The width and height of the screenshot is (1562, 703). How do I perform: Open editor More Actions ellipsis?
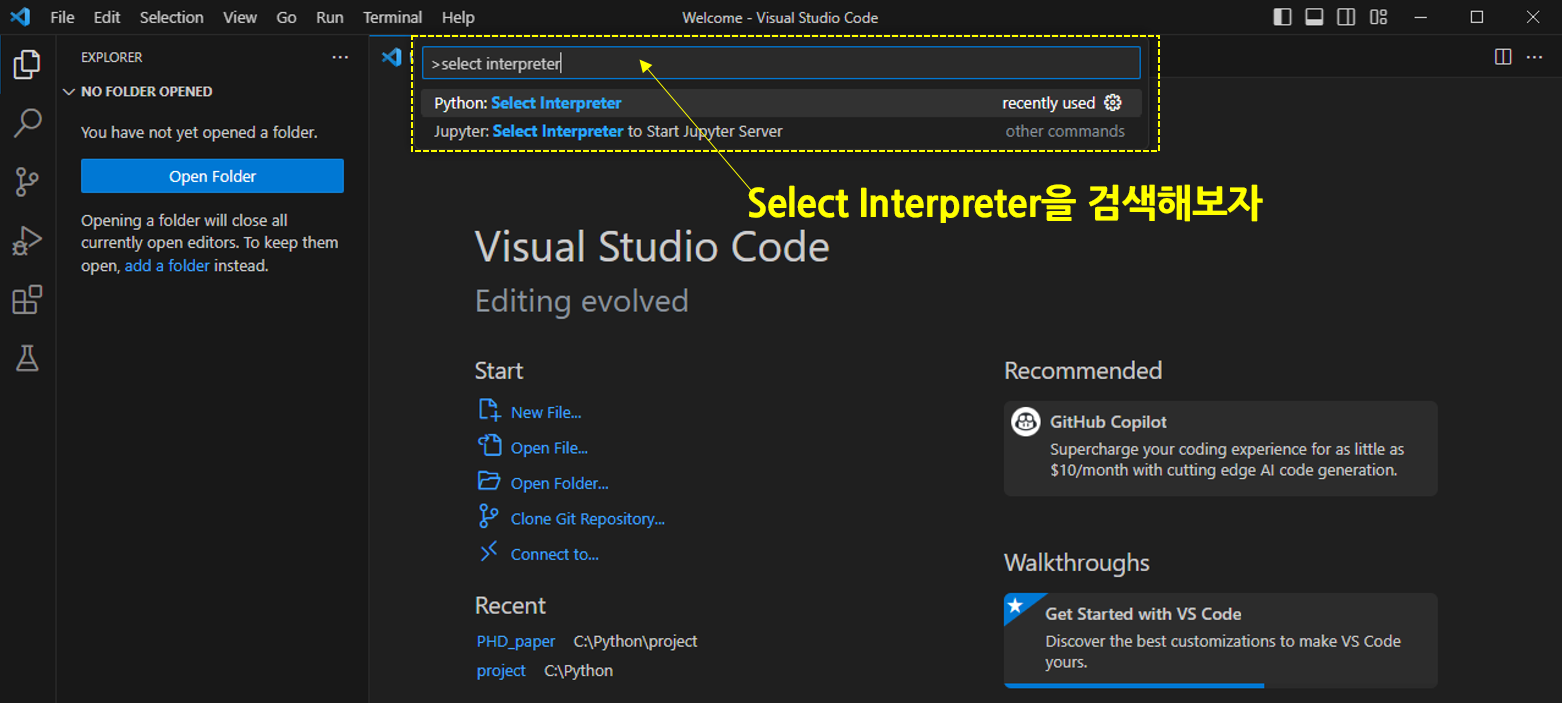pos(1534,57)
